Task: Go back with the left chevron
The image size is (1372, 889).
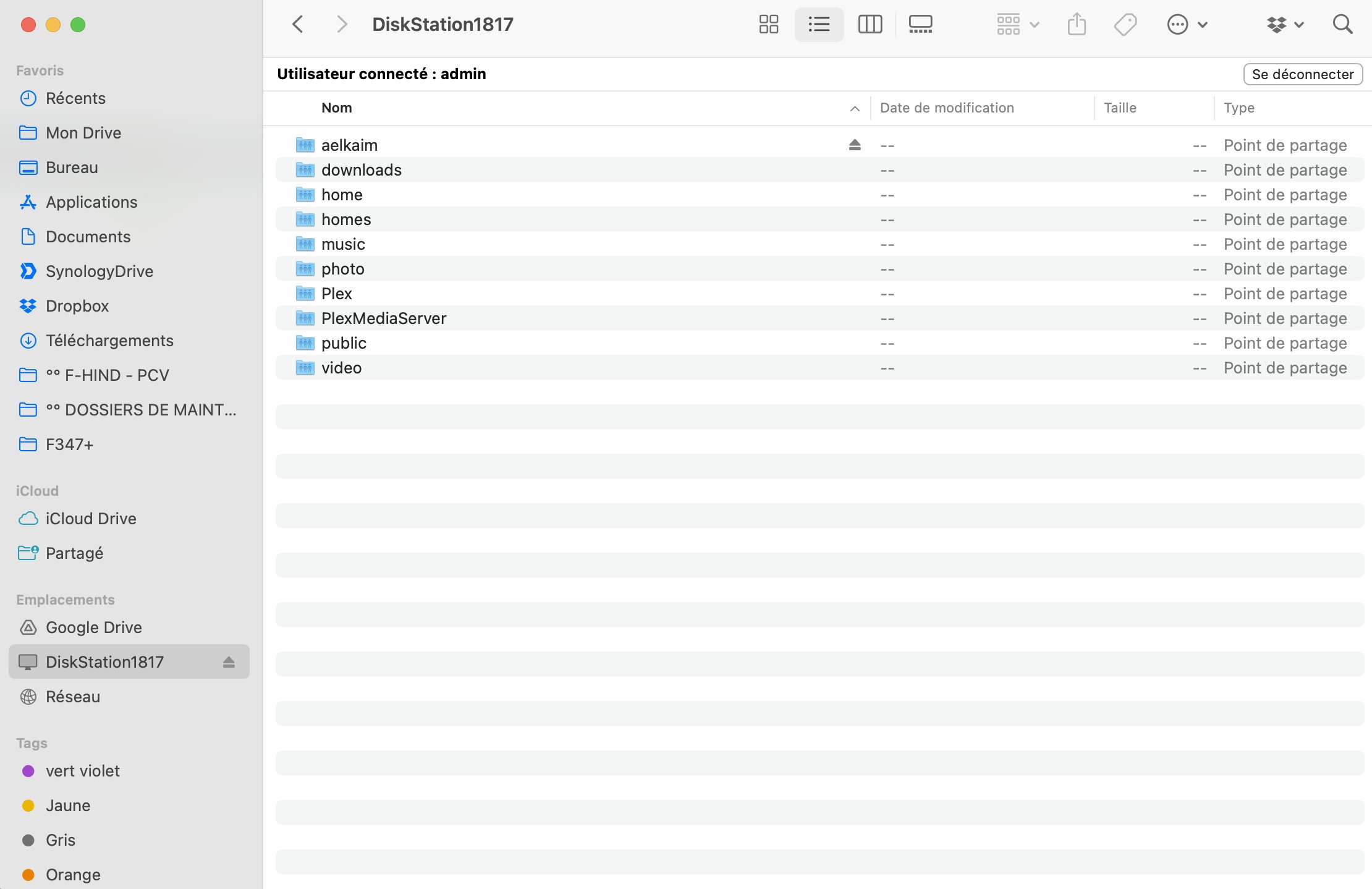Action: (x=298, y=25)
